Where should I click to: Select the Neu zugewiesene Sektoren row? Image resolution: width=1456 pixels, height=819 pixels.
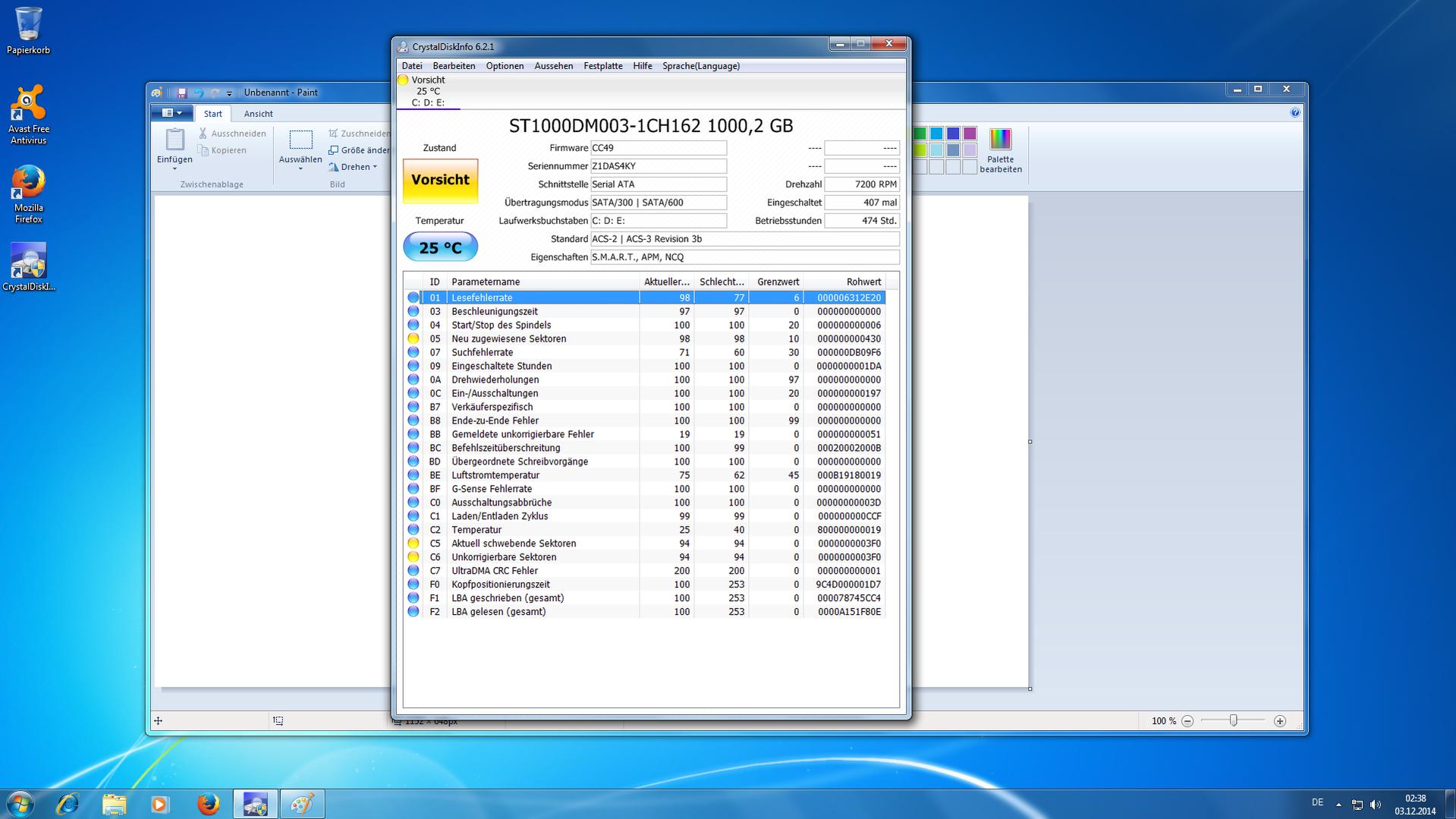click(x=508, y=339)
